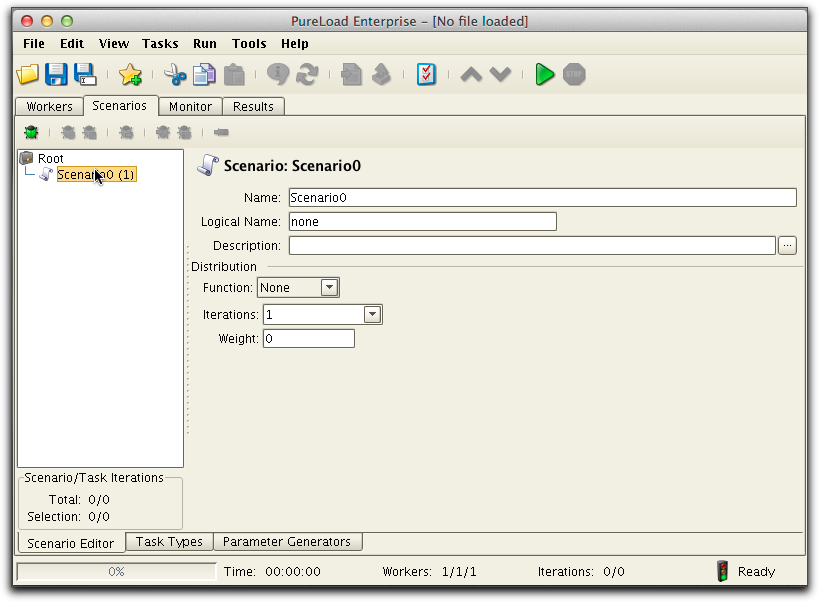The image size is (819, 602).
Task: Click the Copy documents icon
Action: click(204, 74)
